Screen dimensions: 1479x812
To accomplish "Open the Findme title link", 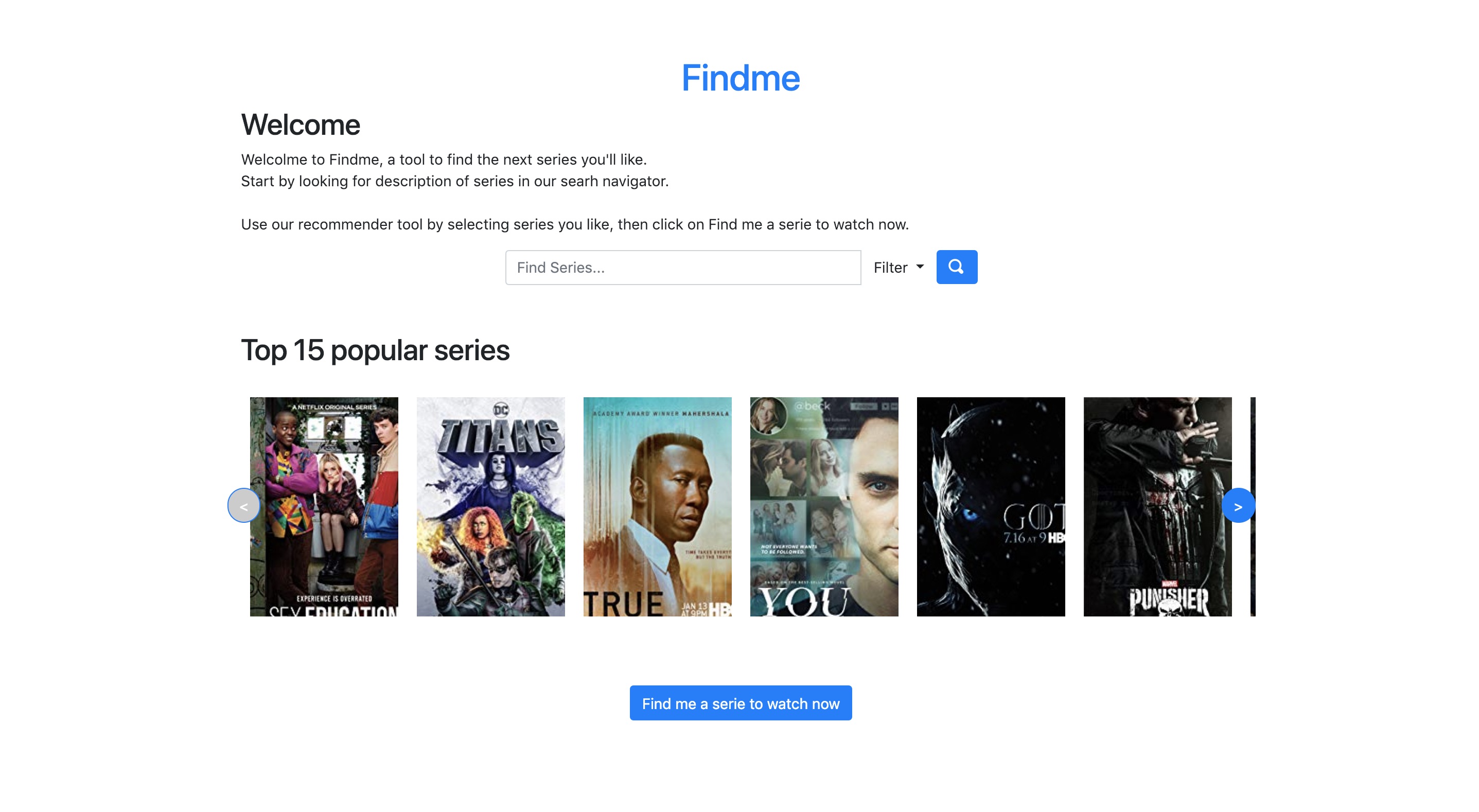I will pyautogui.click(x=740, y=78).
